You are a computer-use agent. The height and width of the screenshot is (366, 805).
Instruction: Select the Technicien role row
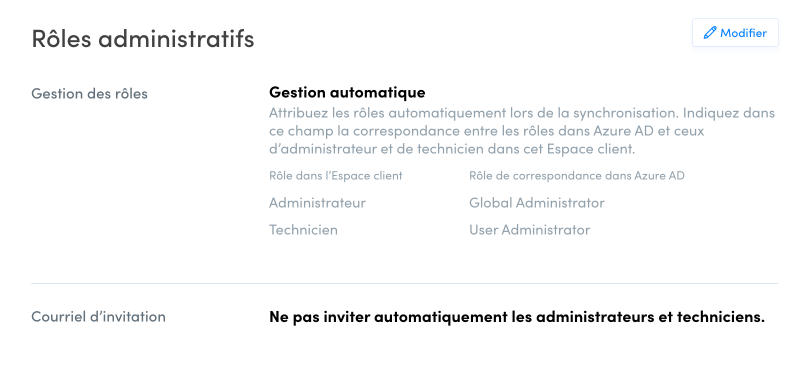(430, 230)
